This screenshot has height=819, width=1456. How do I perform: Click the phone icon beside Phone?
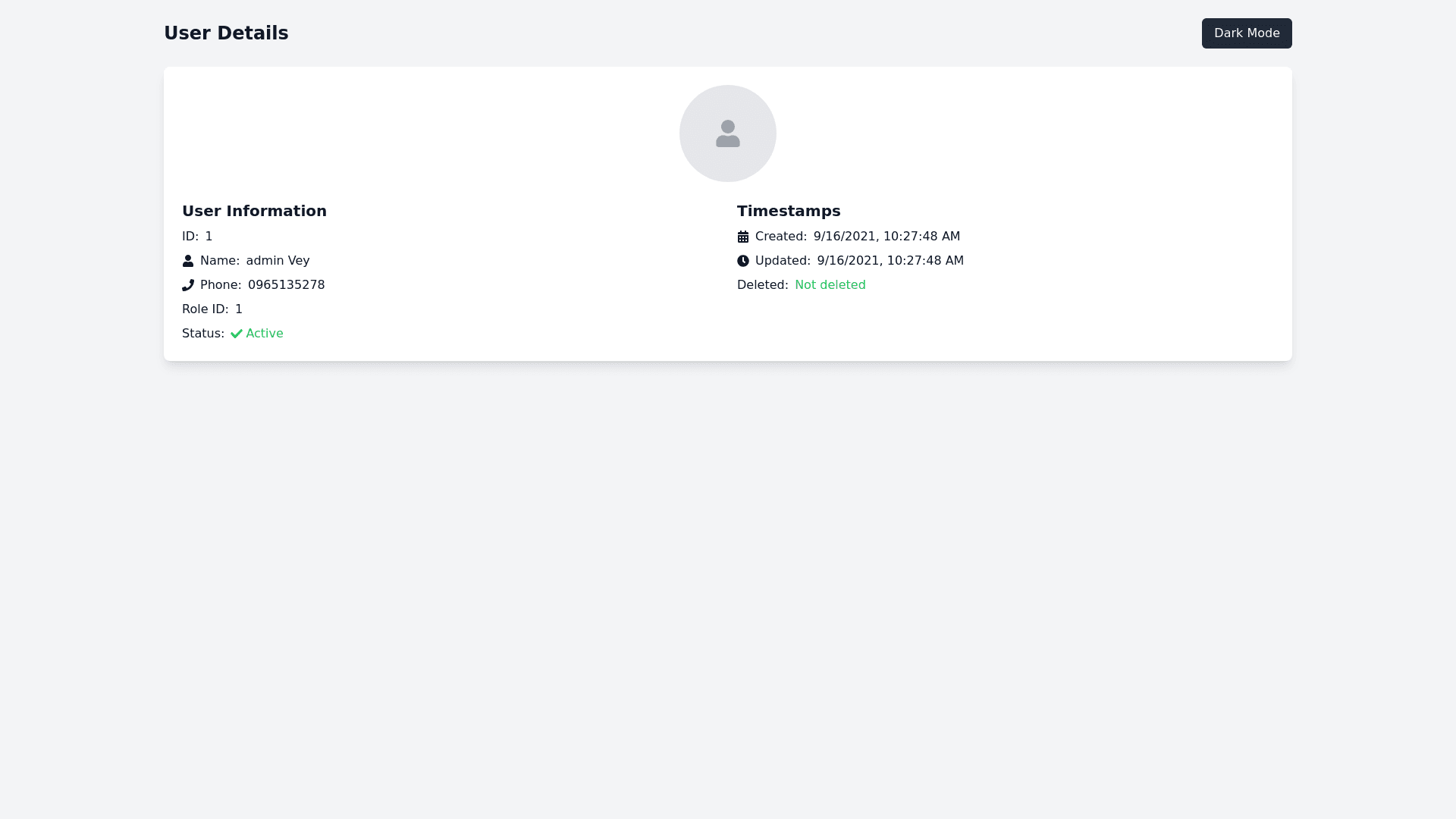coord(188,285)
